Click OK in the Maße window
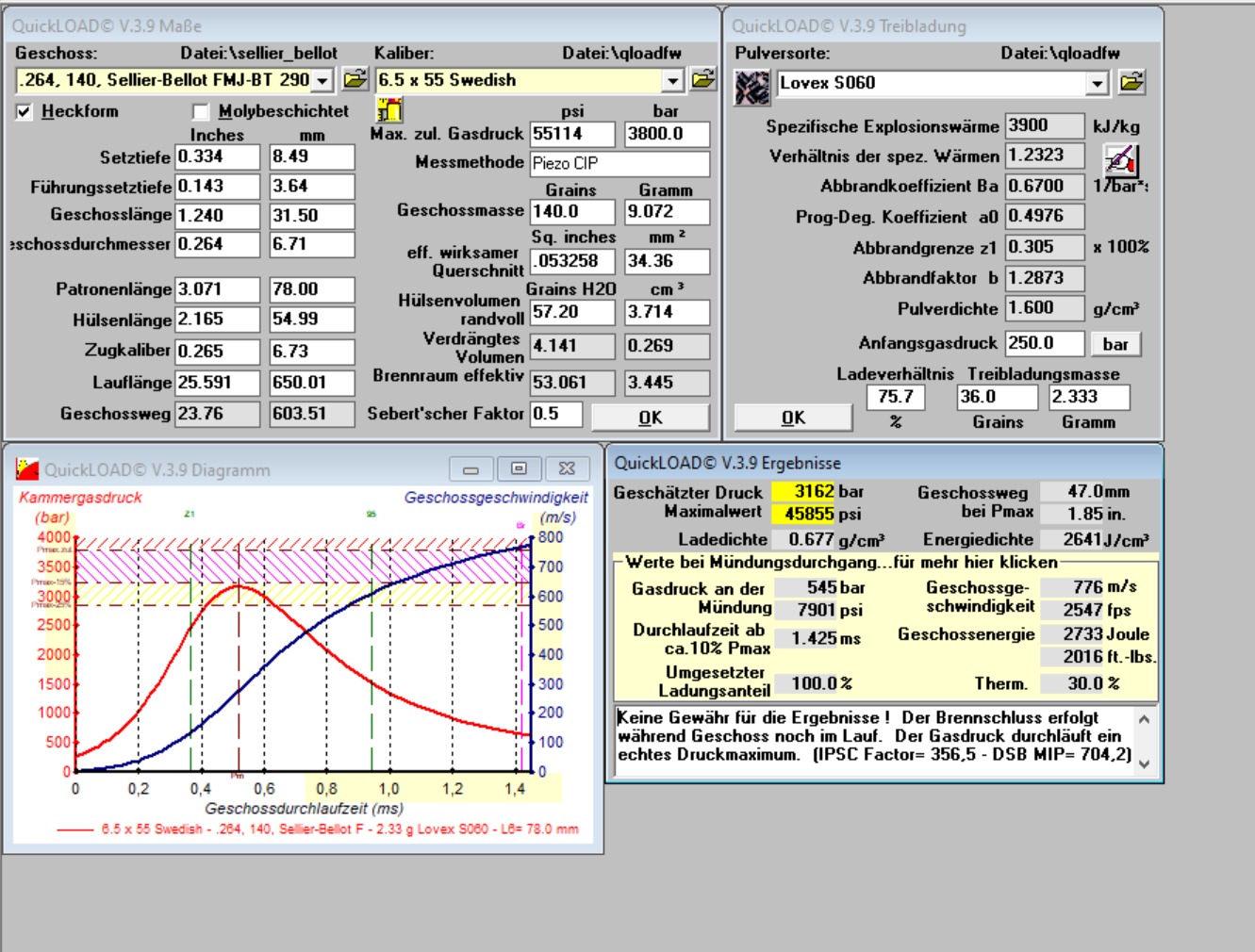Viewport: 1255px width, 952px height. pos(651,418)
